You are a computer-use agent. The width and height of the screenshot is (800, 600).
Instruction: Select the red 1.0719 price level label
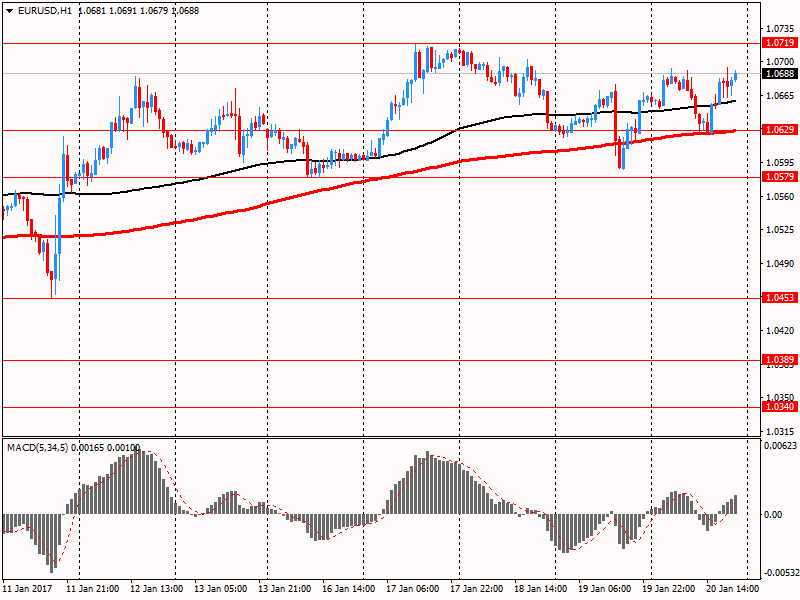coord(780,43)
